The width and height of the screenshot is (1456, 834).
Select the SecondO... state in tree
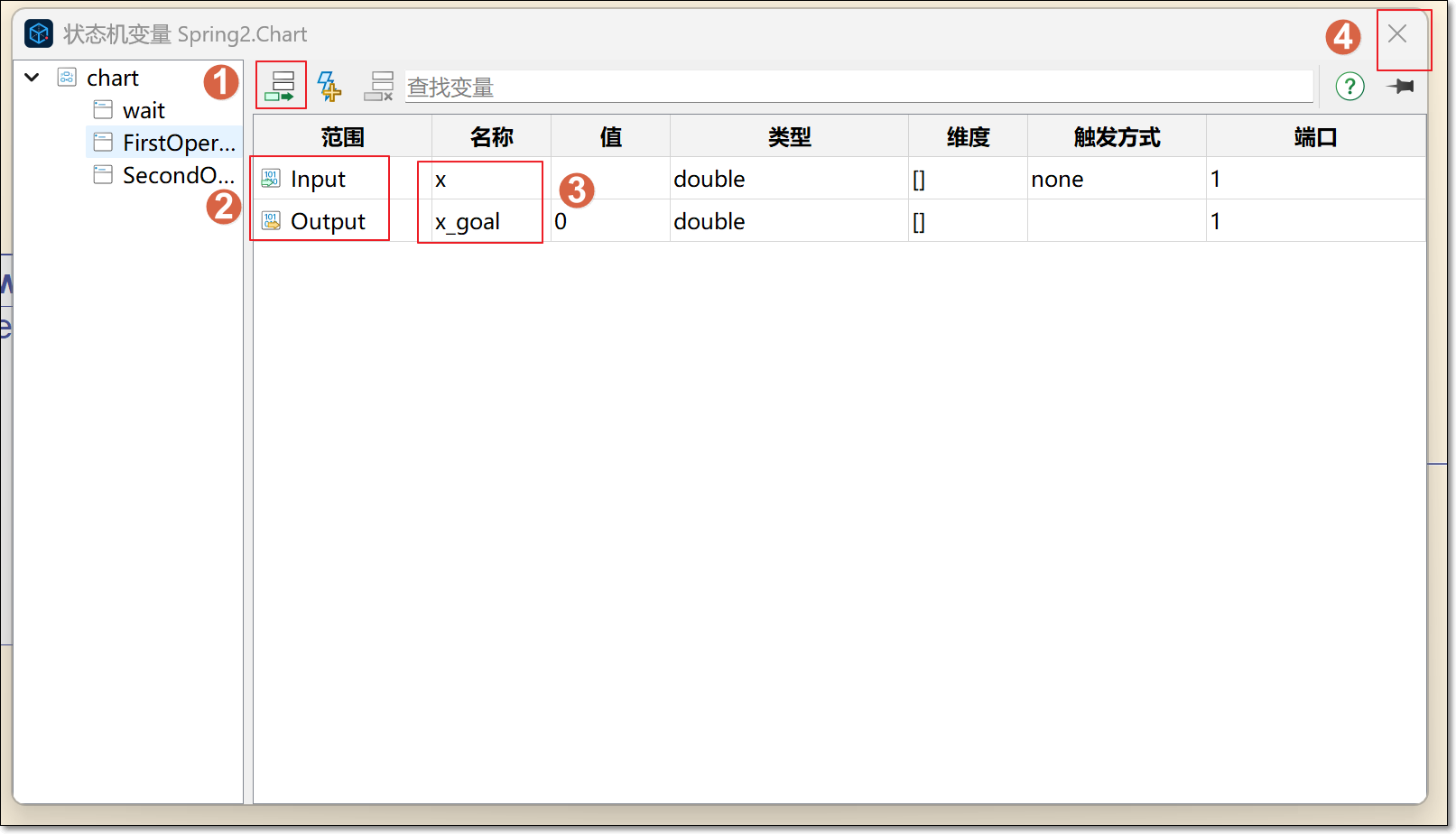tap(179, 175)
